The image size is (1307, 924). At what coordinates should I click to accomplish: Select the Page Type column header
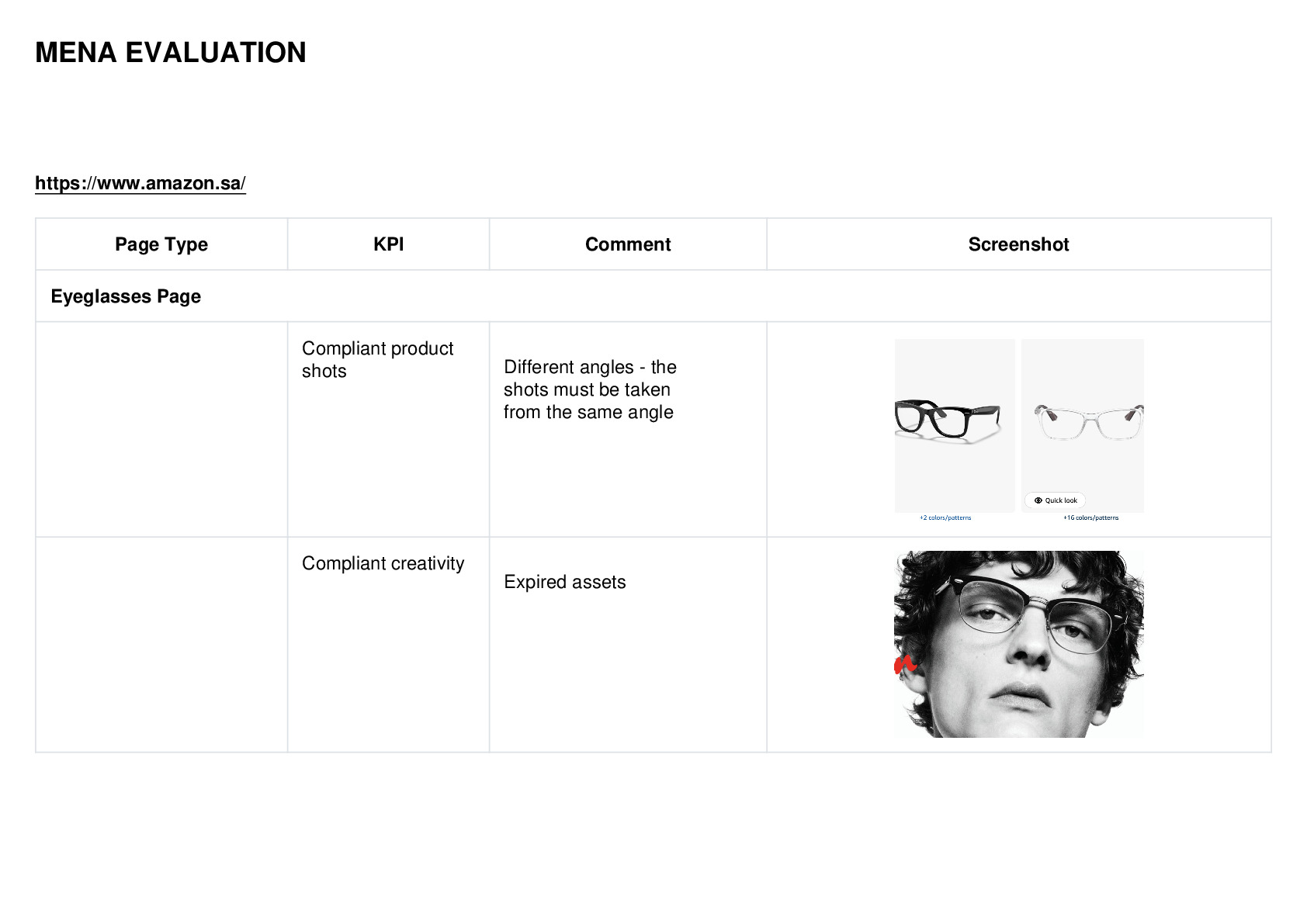pyautogui.click(x=161, y=244)
